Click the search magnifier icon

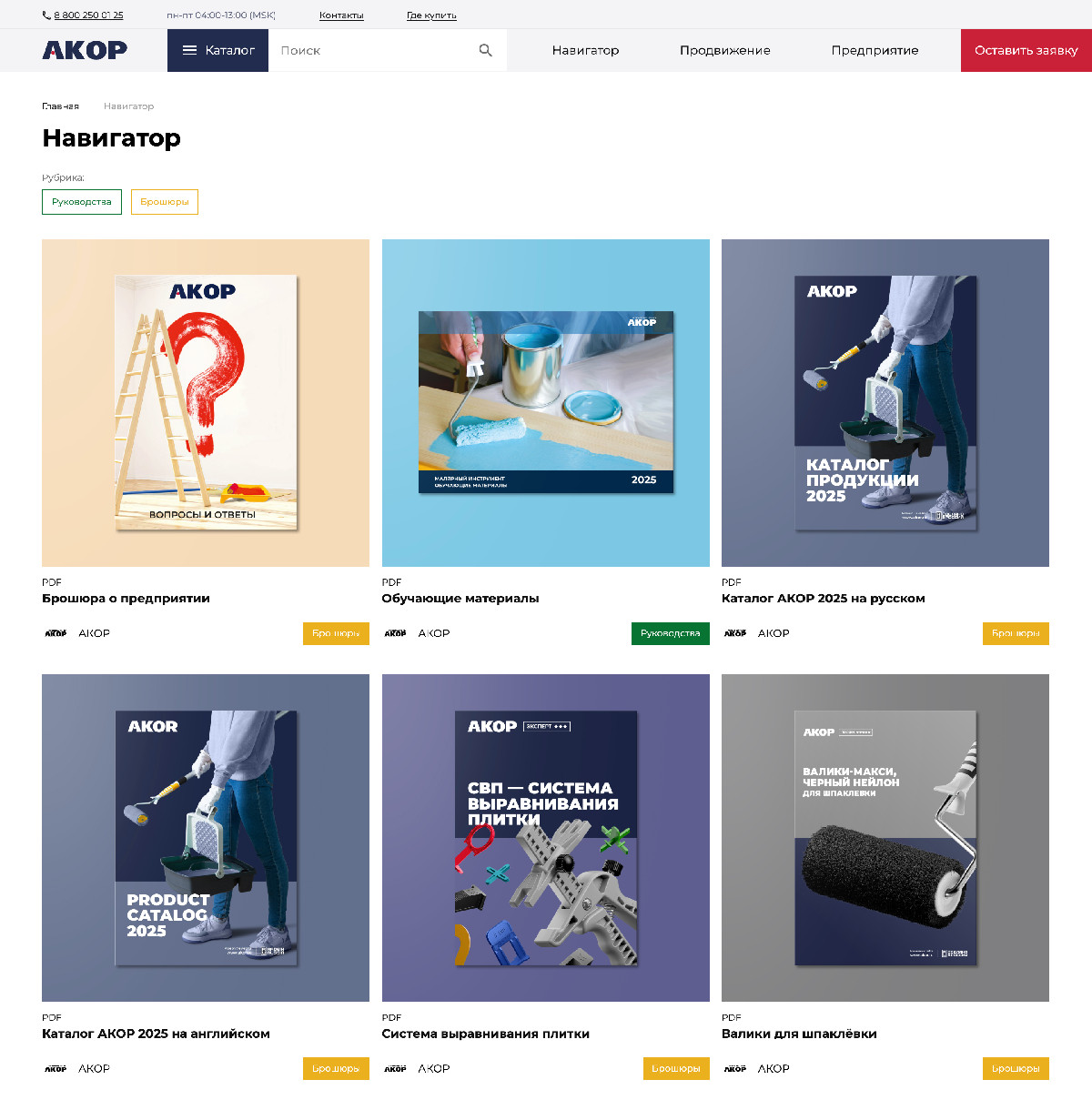click(486, 50)
